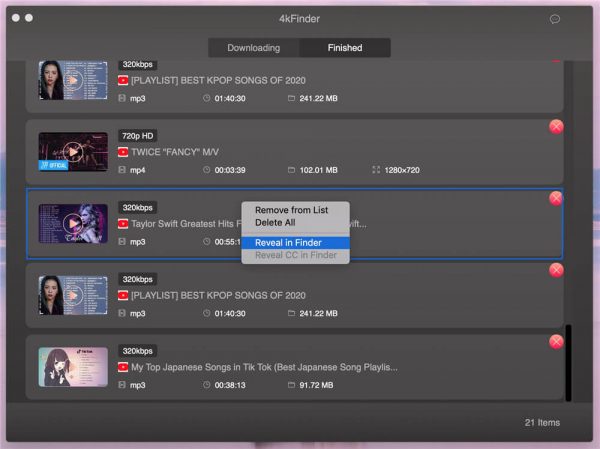Click mp3 format icon for Japanese Songs item
Screen dimensions: 600x449
click(122, 385)
